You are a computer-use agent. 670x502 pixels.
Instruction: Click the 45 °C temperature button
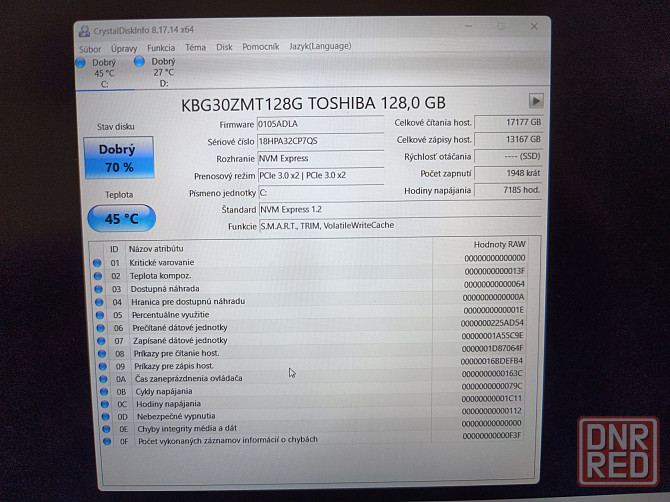(121, 218)
